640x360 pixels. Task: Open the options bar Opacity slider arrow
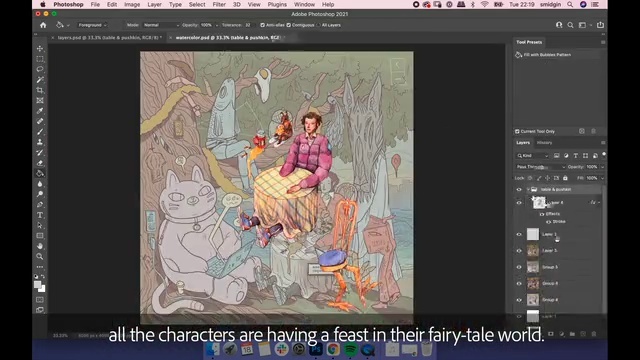pos(217,25)
